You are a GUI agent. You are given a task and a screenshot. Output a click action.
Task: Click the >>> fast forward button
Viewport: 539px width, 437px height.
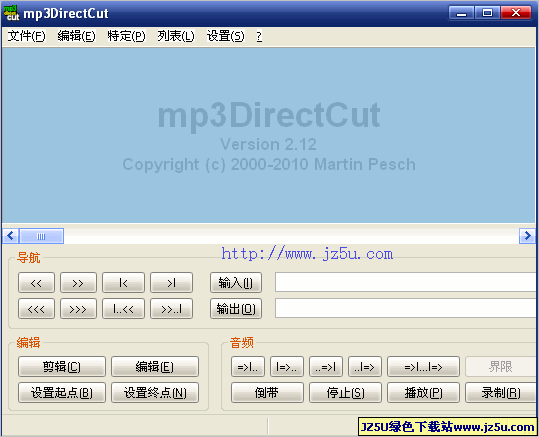tap(78, 309)
